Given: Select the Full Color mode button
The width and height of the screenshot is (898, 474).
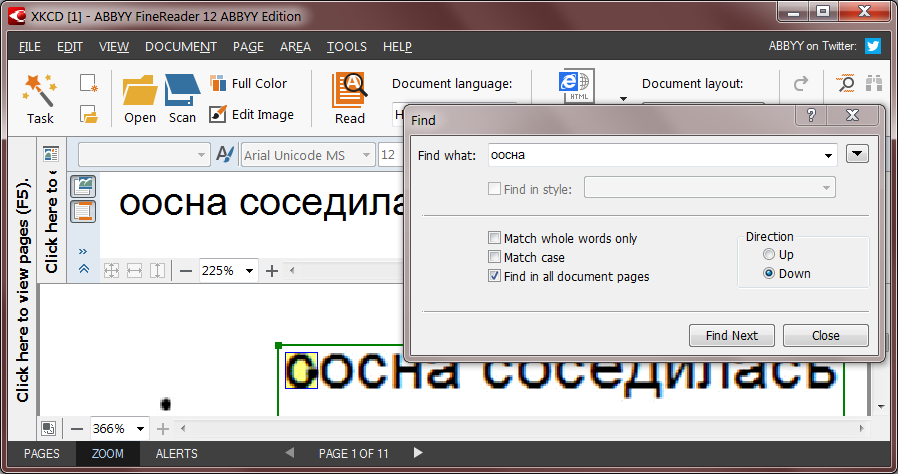Looking at the screenshot, I should [x=249, y=84].
